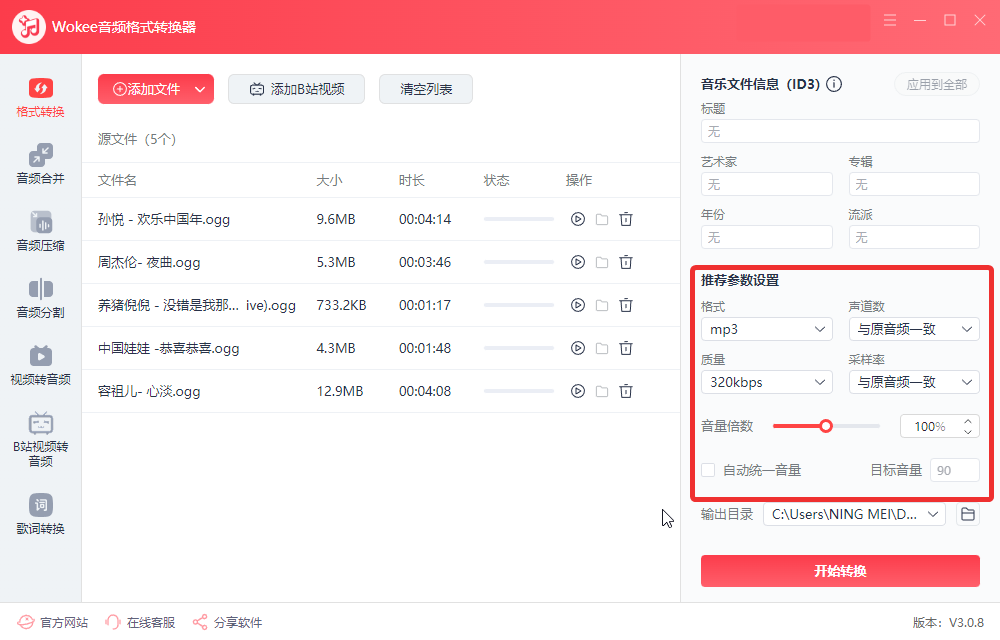Open the 音频压缩 tool
Image resolution: width=1000 pixels, height=640 pixels.
[40, 231]
